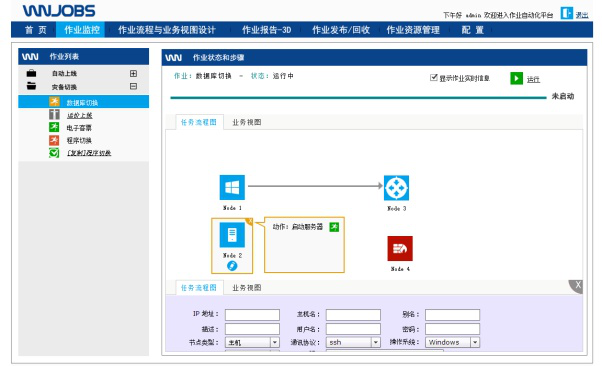Viewport: 602px width, 366px height.
Task: Select the Node 3 router icon
Action: [396, 188]
